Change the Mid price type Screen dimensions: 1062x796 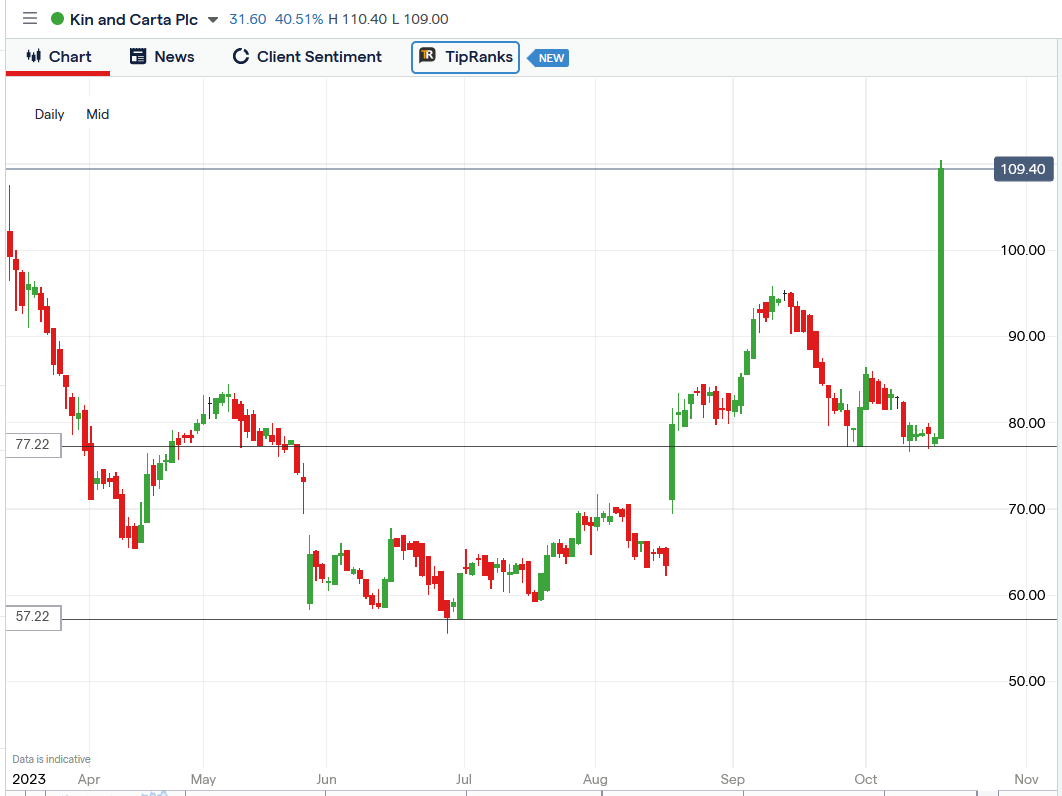tap(98, 114)
